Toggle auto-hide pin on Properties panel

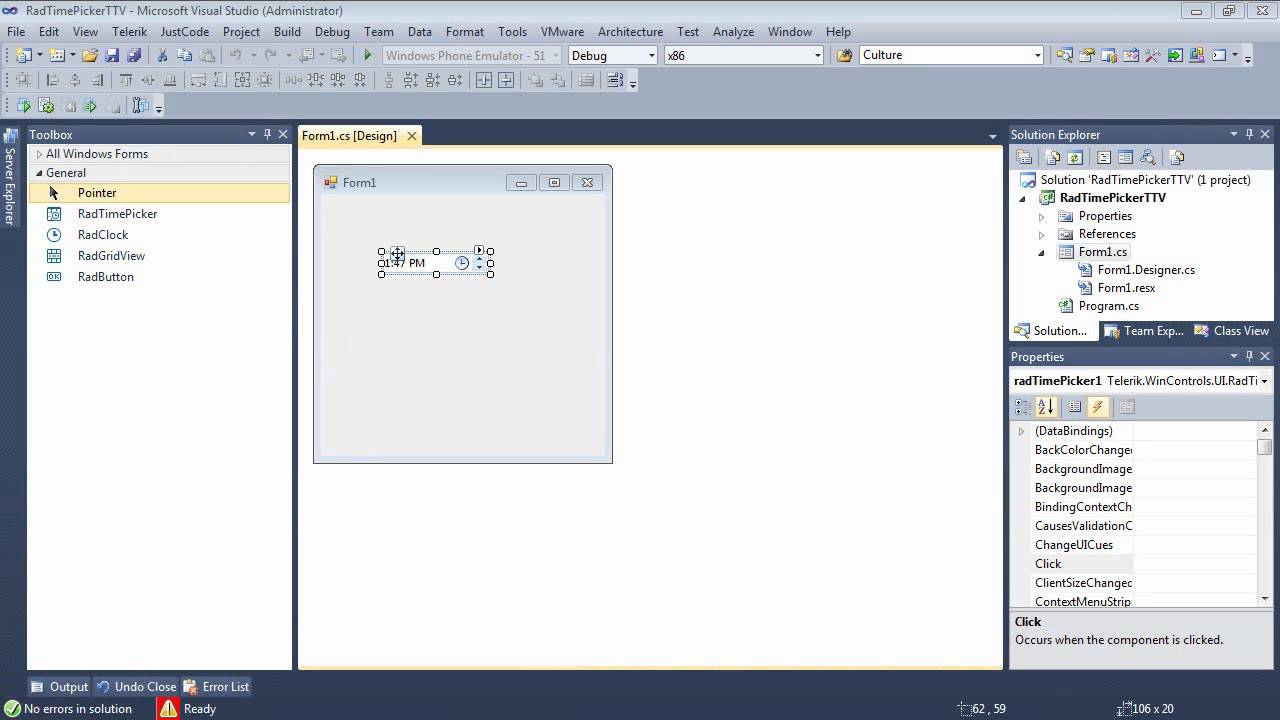[1249, 356]
